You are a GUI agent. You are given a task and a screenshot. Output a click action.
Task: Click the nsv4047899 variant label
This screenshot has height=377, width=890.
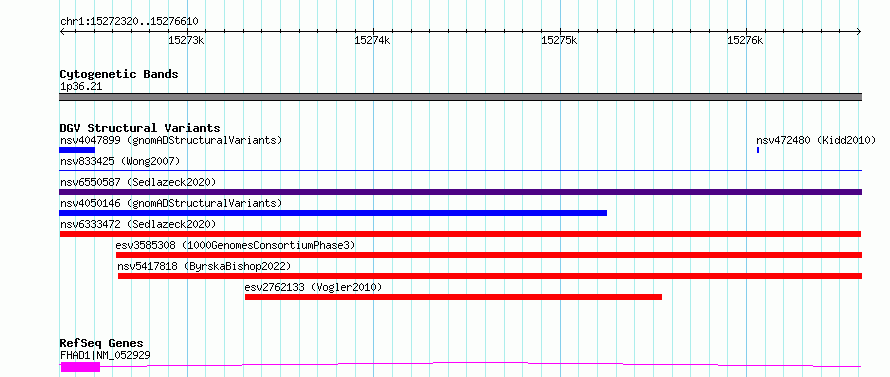tap(171, 140)
